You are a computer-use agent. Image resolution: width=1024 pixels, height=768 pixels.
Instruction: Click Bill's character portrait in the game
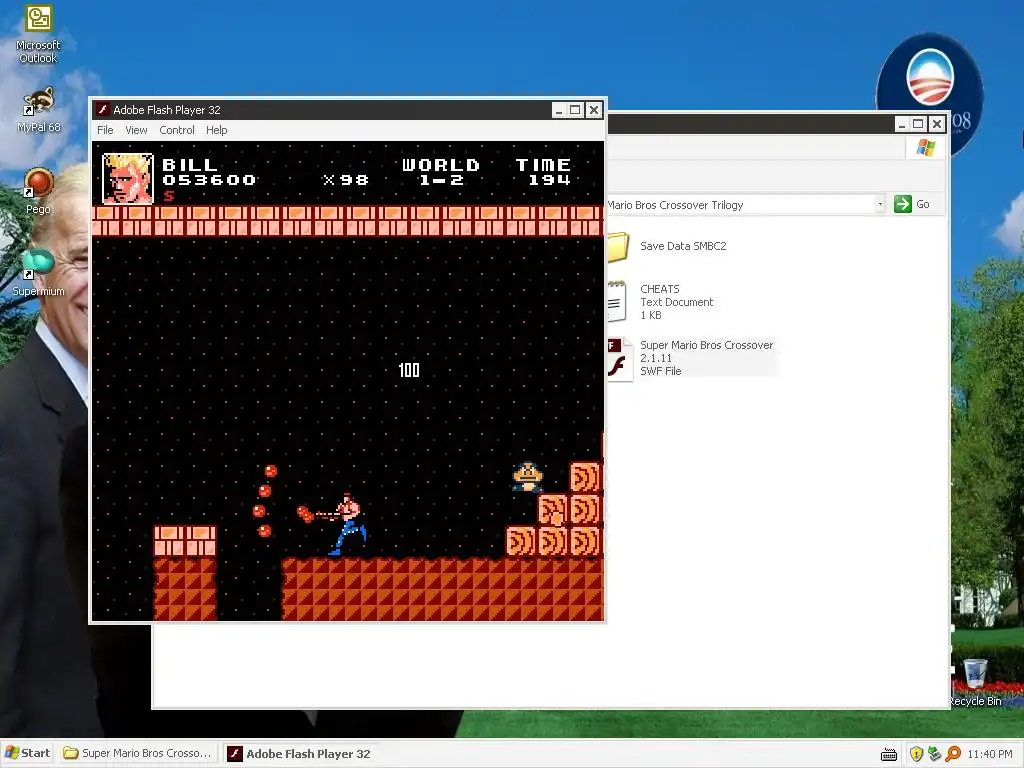pyautogui.click(x=128, y=178)
